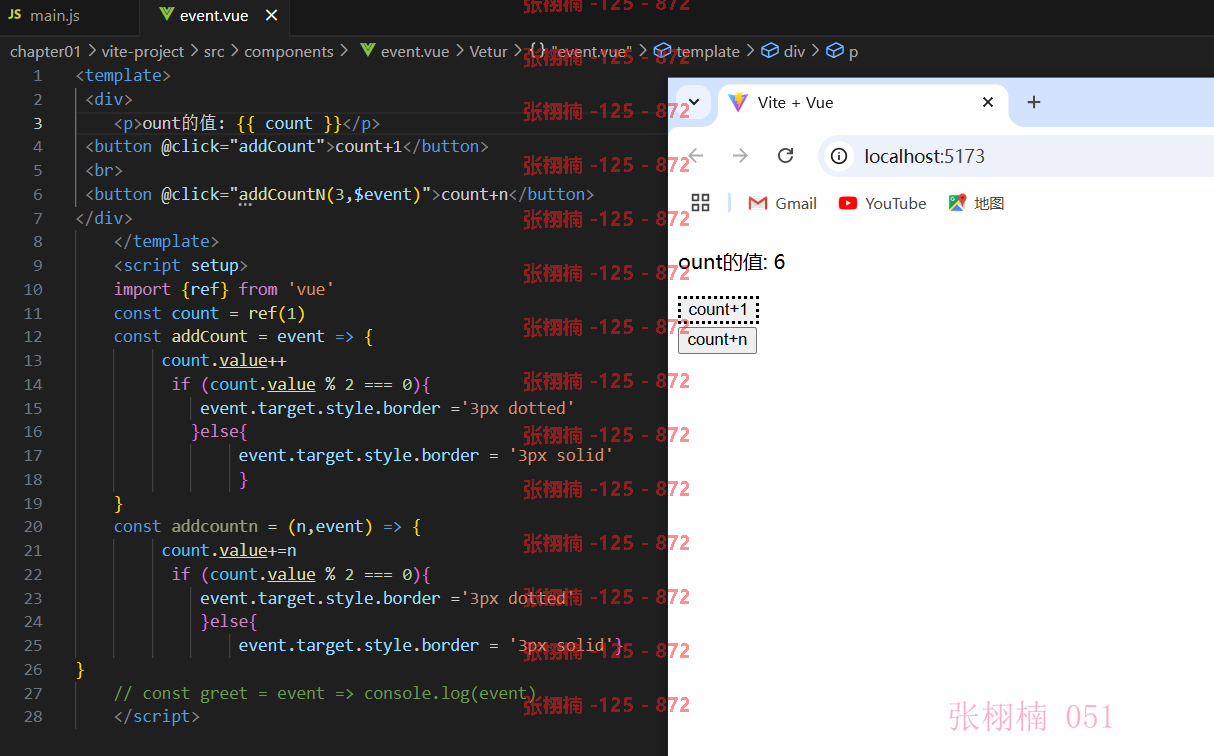1214x756 pixels.
Task: Reload the localhost page
Action: (785, 155)
